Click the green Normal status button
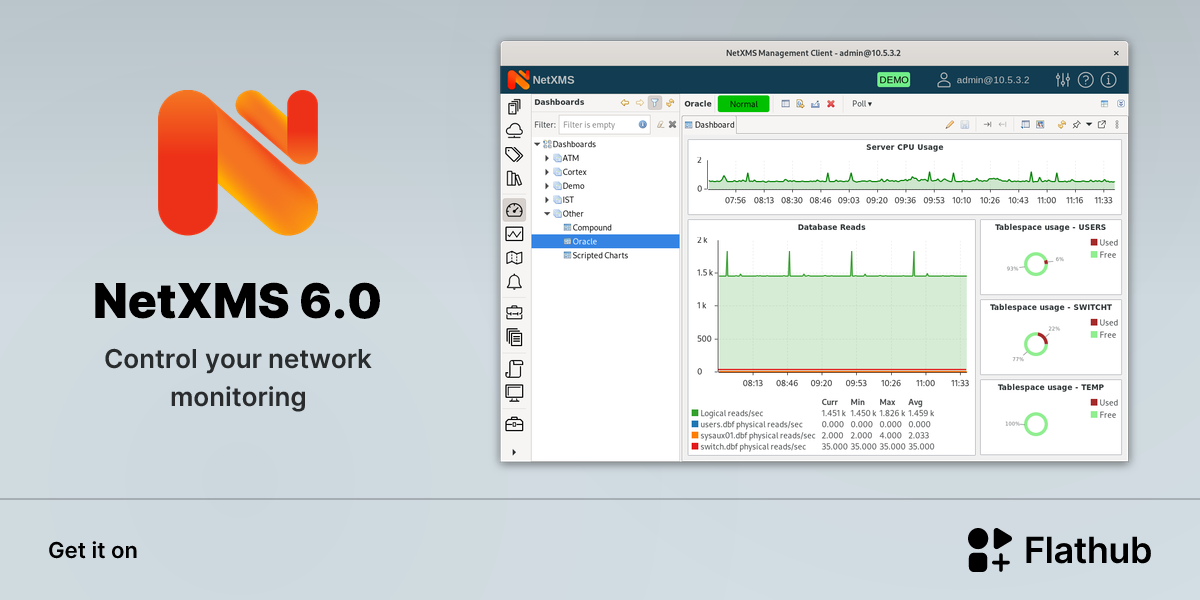The image size is (1200, 600). (x=743, y=104)
